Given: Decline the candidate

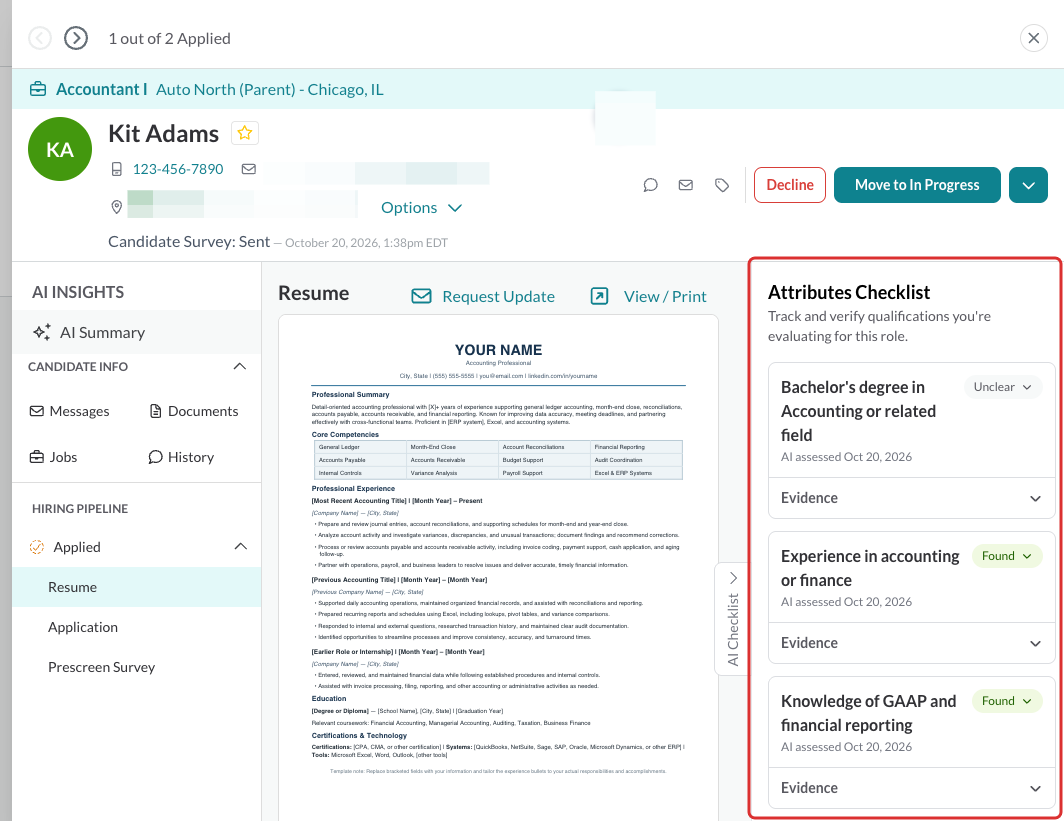Looking at the screenshot, I should click(790, 185).
